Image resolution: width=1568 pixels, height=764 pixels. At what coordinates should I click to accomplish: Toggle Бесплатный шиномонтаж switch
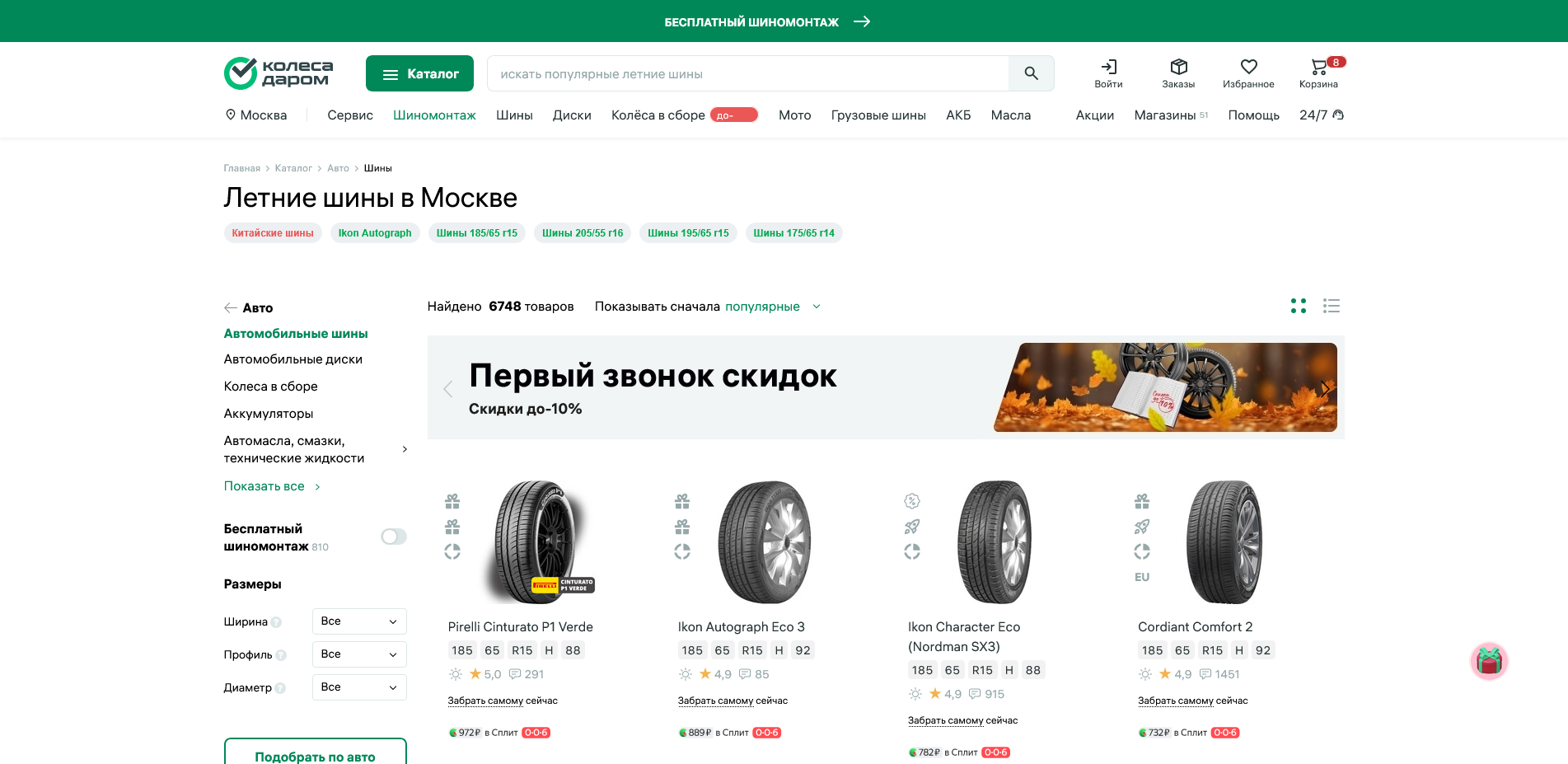coord(393,537)
